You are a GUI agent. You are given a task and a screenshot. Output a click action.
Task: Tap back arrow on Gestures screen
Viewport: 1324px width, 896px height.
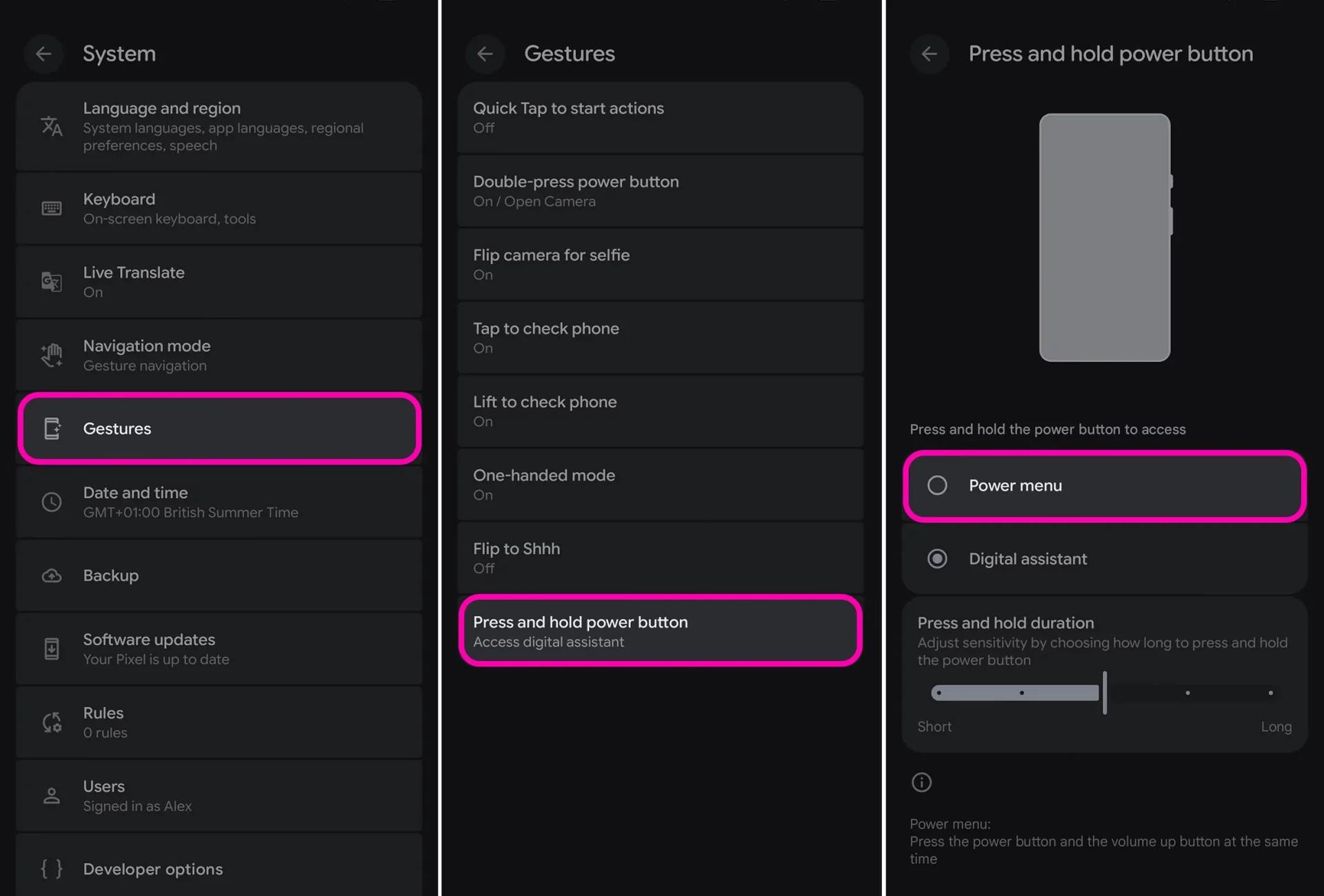point(485,54)
